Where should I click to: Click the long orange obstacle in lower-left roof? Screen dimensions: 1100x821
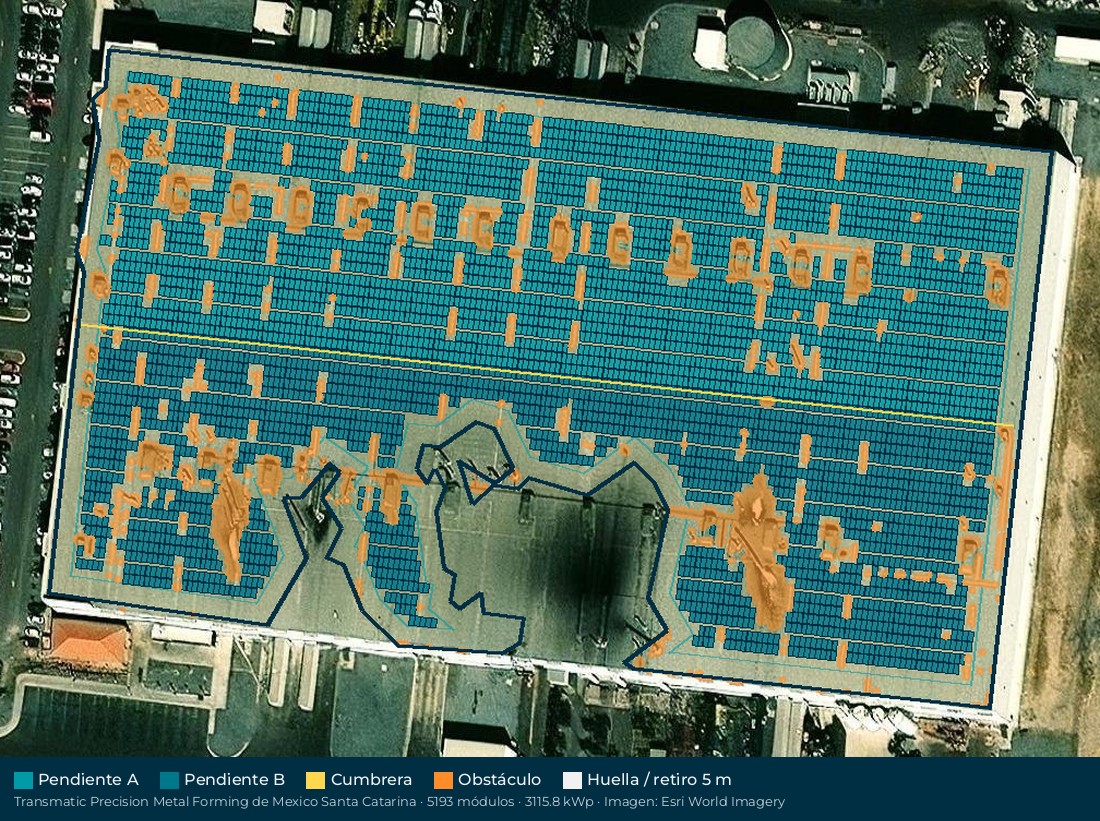point(230,519)
